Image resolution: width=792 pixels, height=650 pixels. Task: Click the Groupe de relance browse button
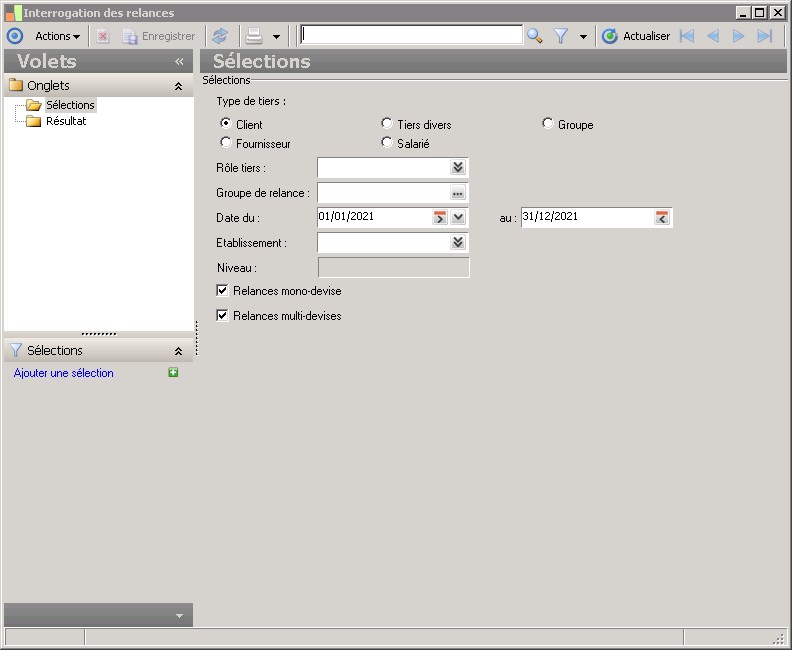click(x=457, y=193)
